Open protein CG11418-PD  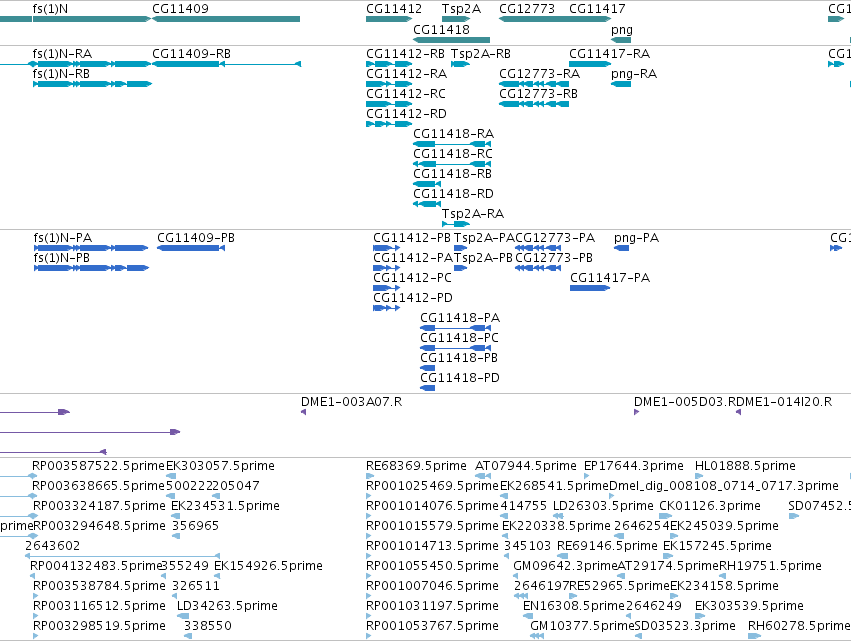pyautogui.click(x=460, y=378)
